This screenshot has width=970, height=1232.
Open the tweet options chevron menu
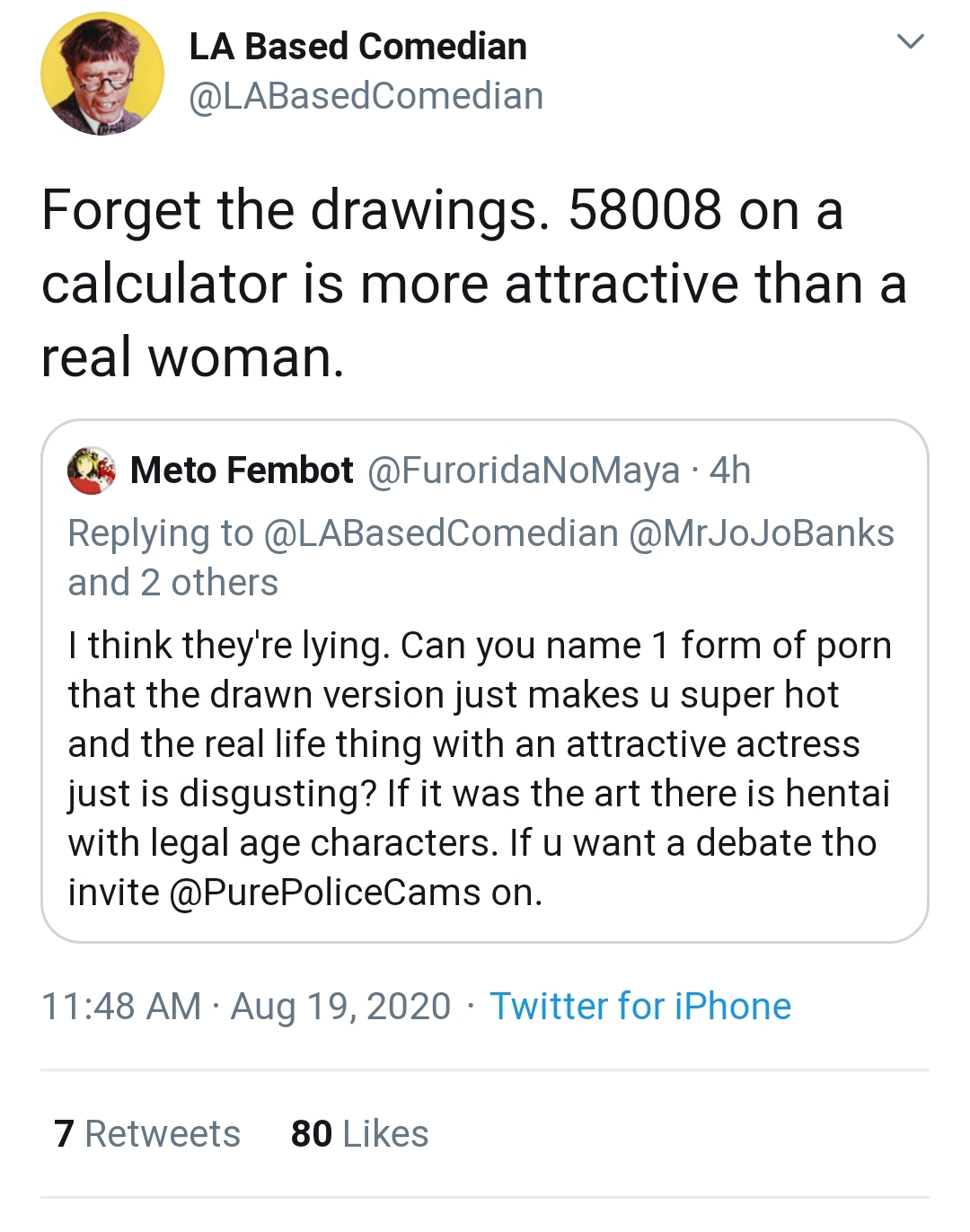click(x=911, y=41)
